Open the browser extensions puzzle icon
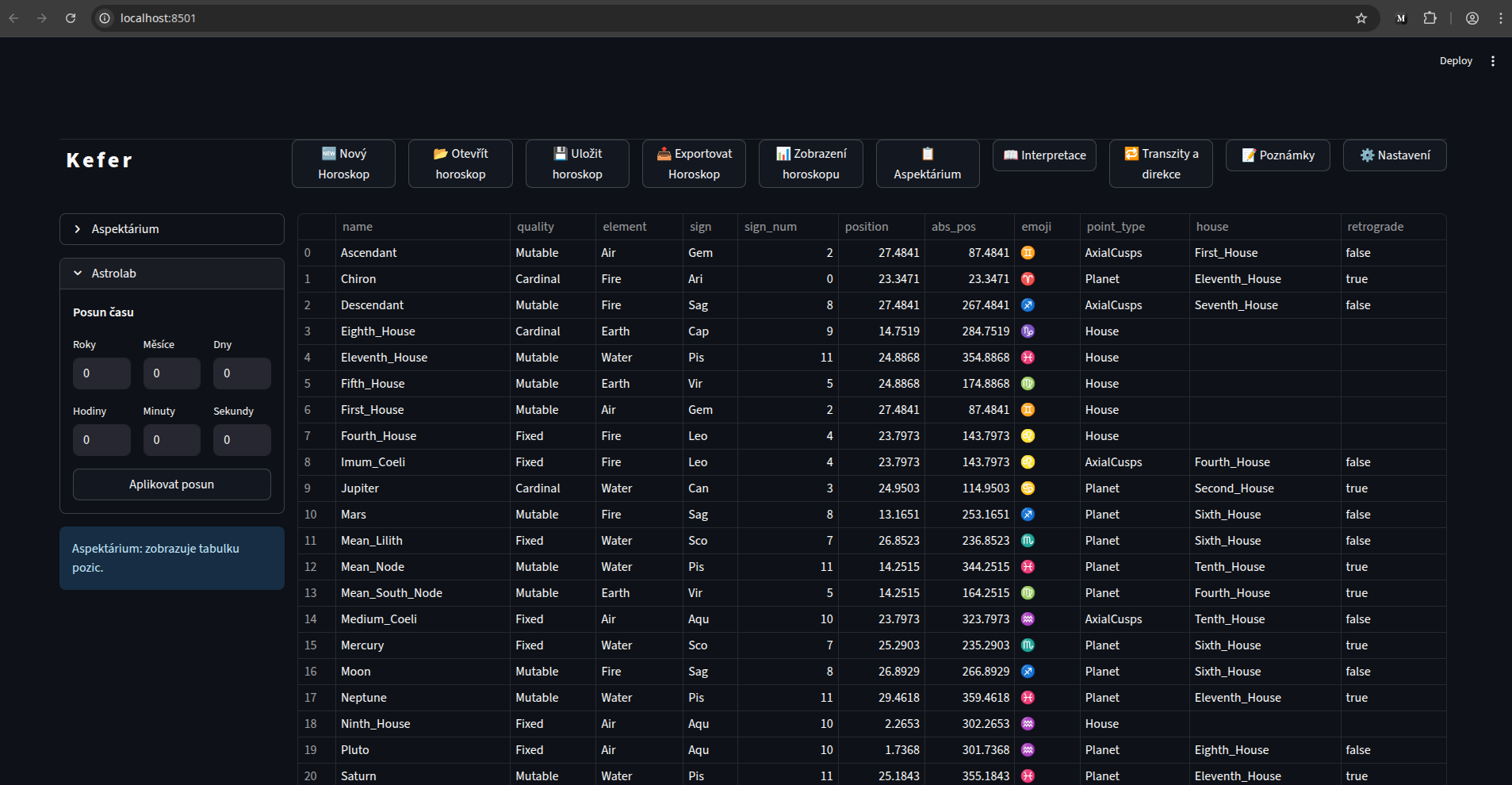 1430,18
